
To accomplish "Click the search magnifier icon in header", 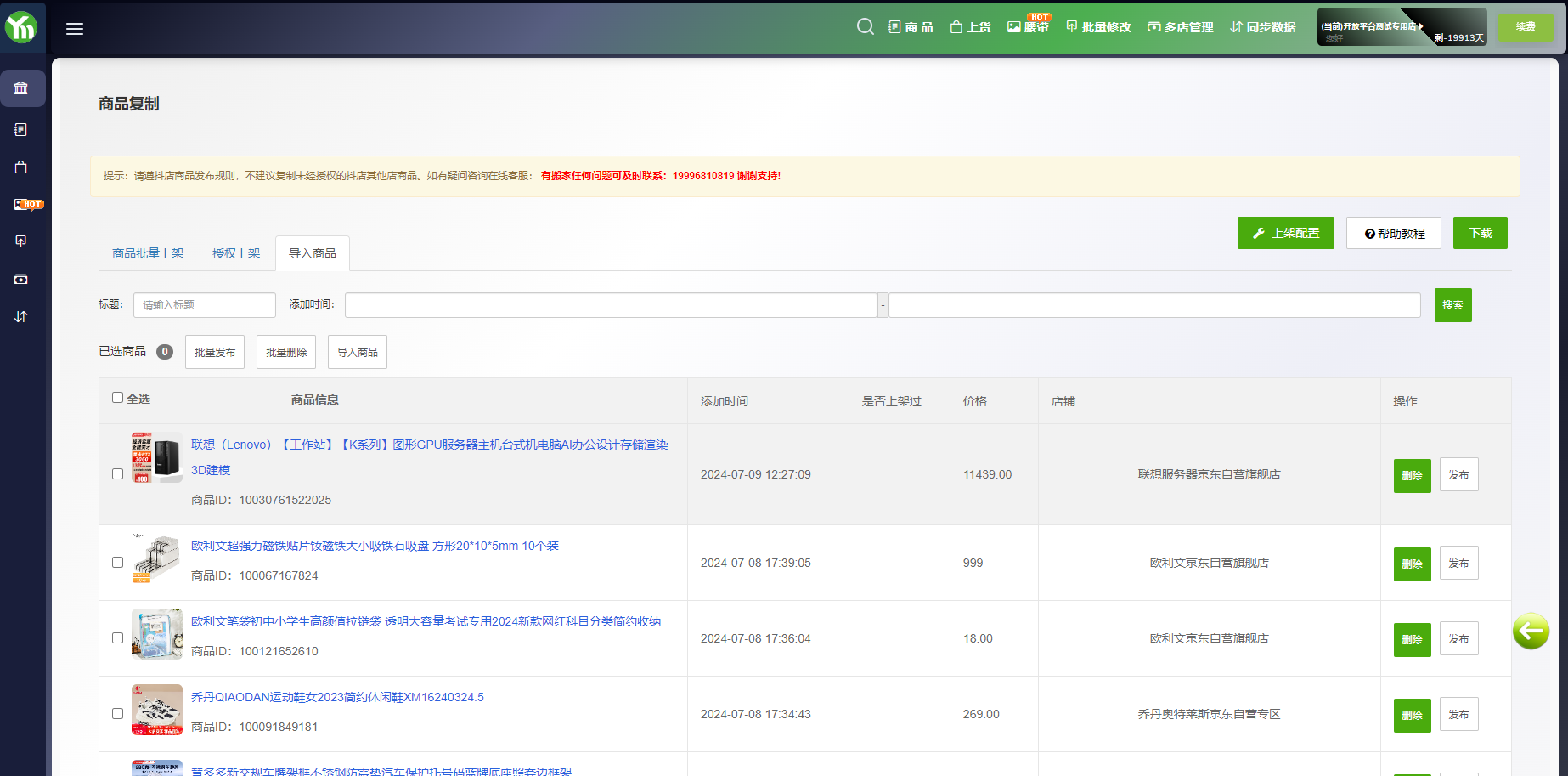I will coord(865,26).
